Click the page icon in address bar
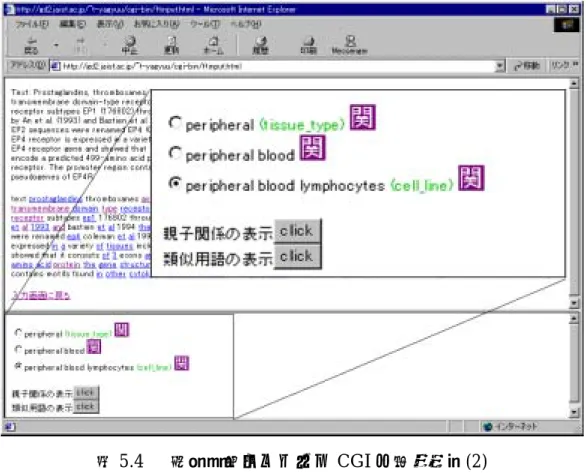Image resolution: width=586 pixels, height=473 pixels. point(55,67)
